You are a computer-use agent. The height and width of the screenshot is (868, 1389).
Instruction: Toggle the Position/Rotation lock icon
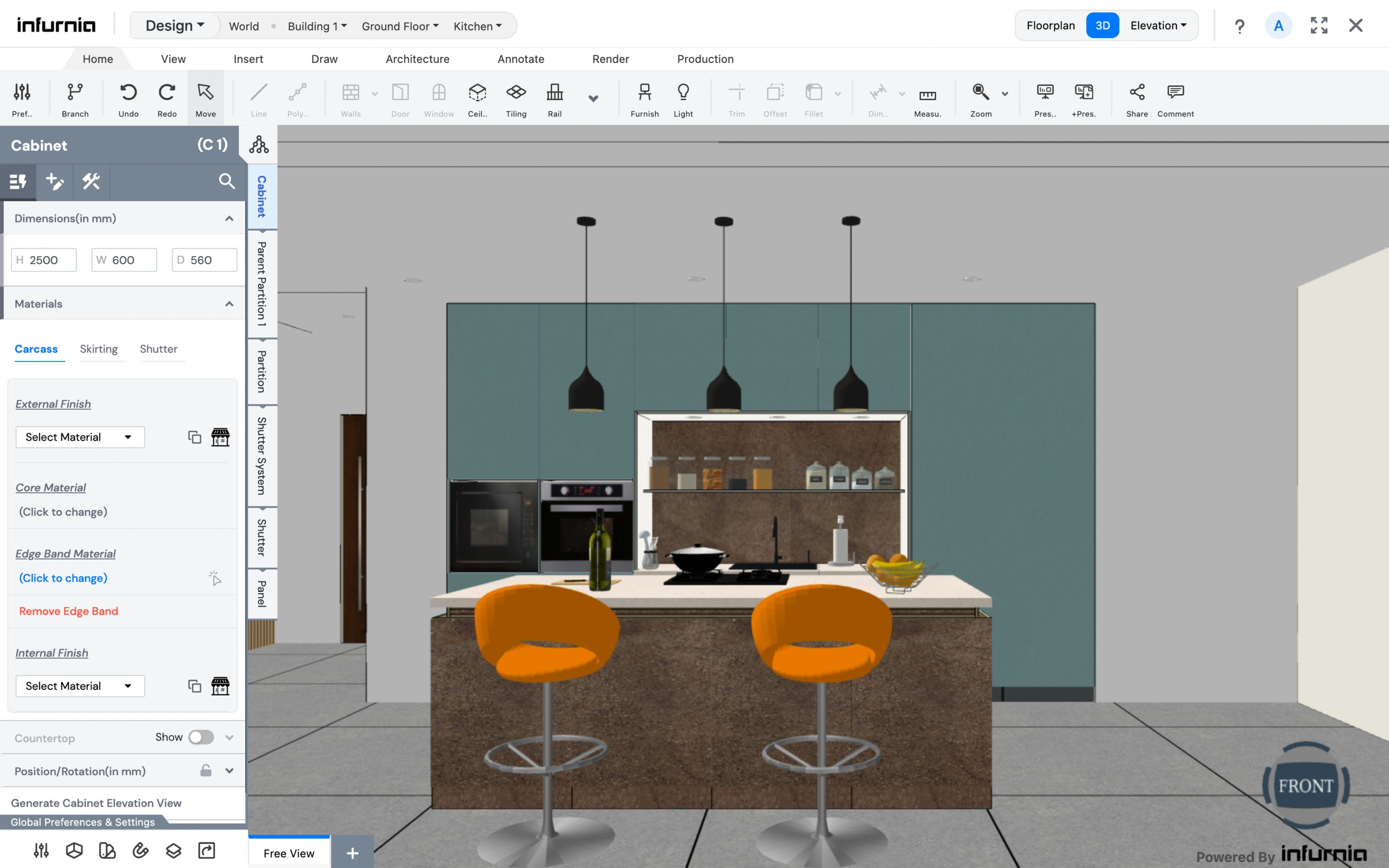point(205,770)
